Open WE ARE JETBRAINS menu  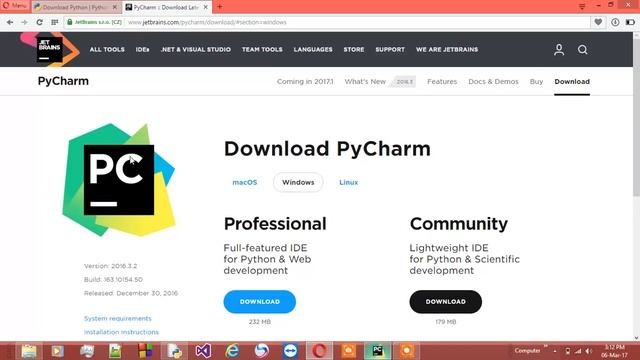tap(447, 49)
